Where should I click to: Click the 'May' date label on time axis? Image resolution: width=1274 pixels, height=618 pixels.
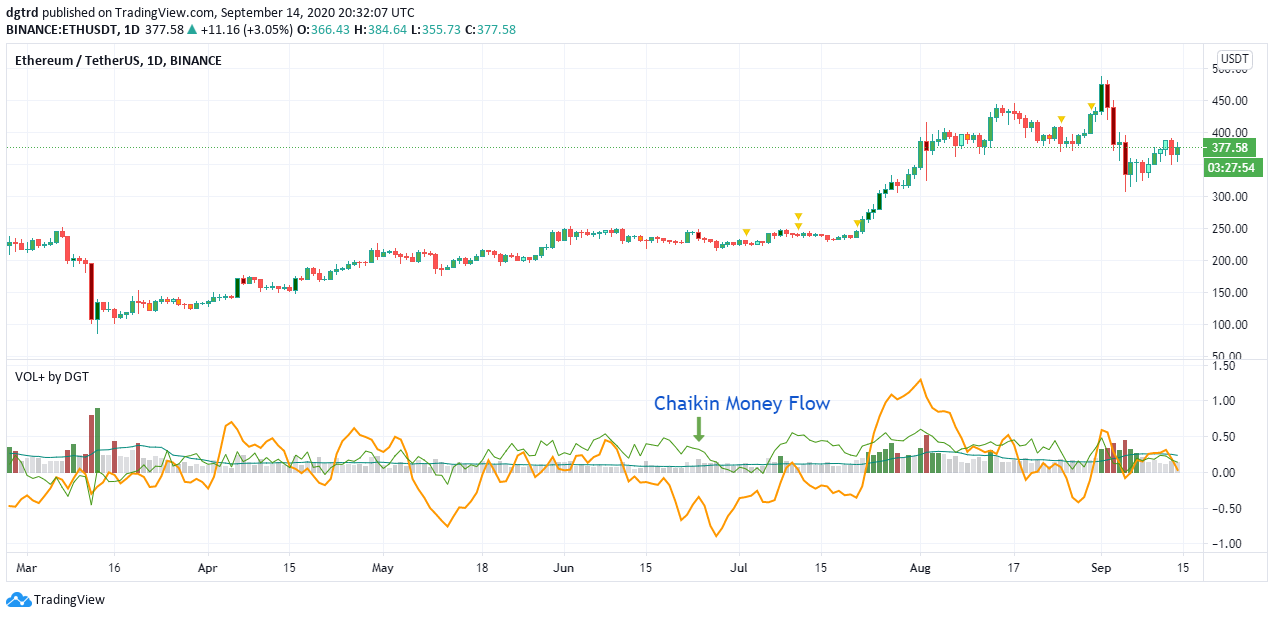(384, 566)
